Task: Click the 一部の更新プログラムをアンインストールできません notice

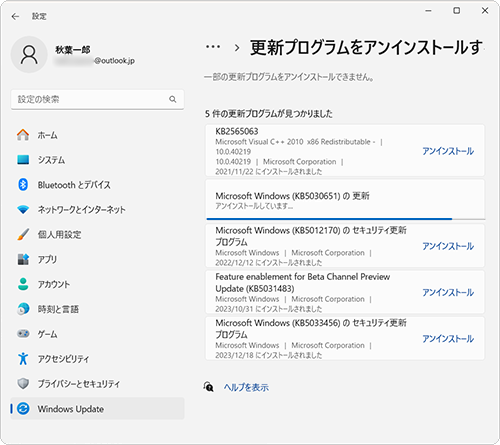Action: (289, 77)
